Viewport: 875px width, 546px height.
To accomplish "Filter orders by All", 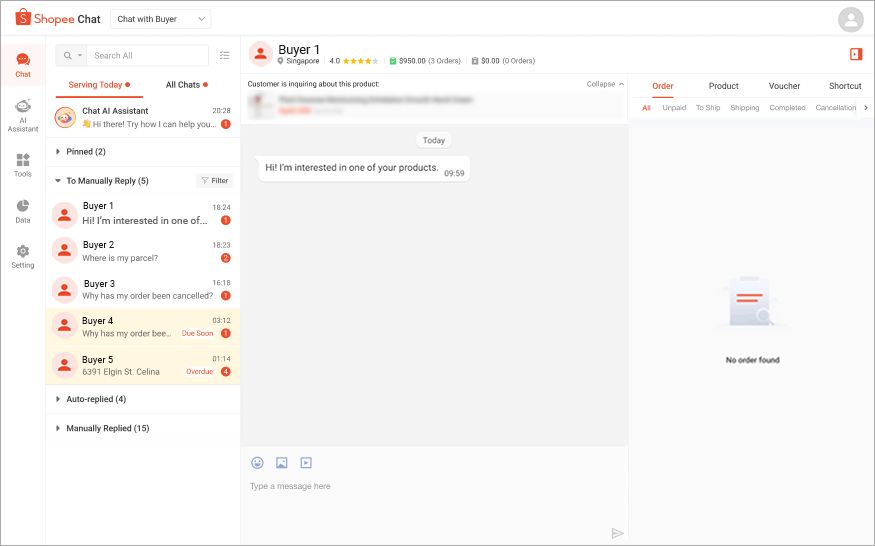I will [x=646, y=108].
